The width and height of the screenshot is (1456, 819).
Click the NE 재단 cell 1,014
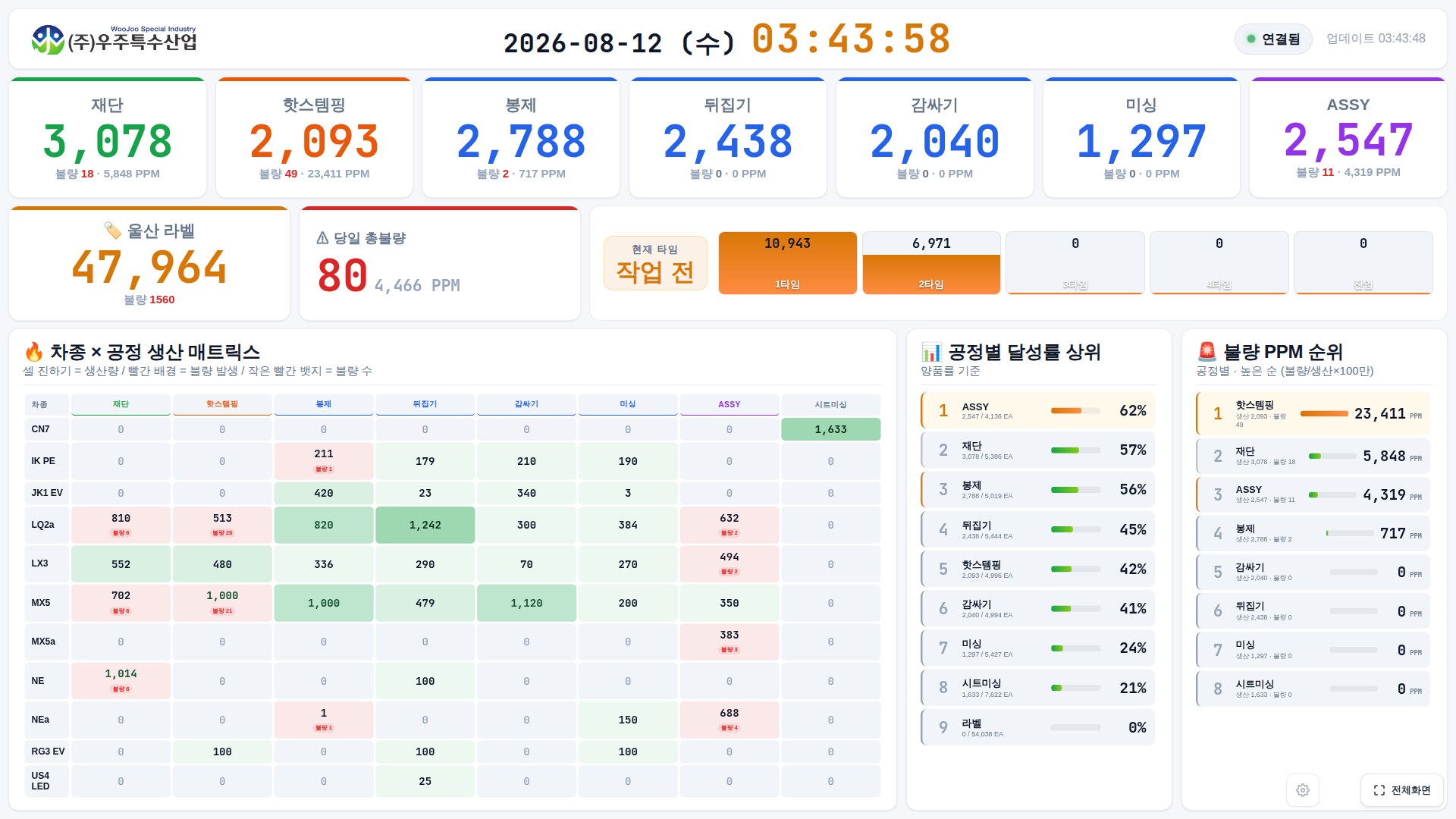coord(121,680)
